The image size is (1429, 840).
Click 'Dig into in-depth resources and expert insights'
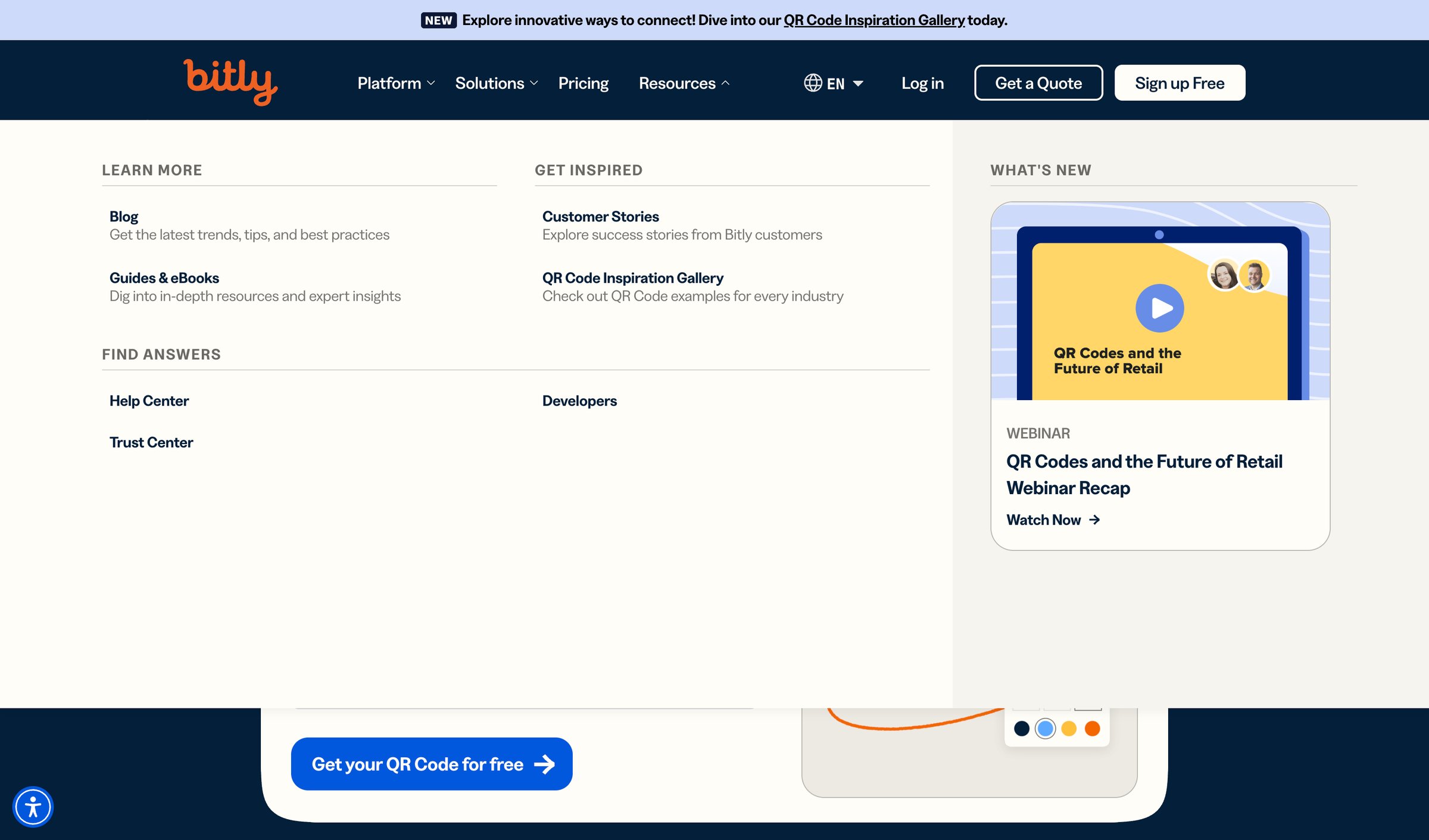tap(255, 296)
